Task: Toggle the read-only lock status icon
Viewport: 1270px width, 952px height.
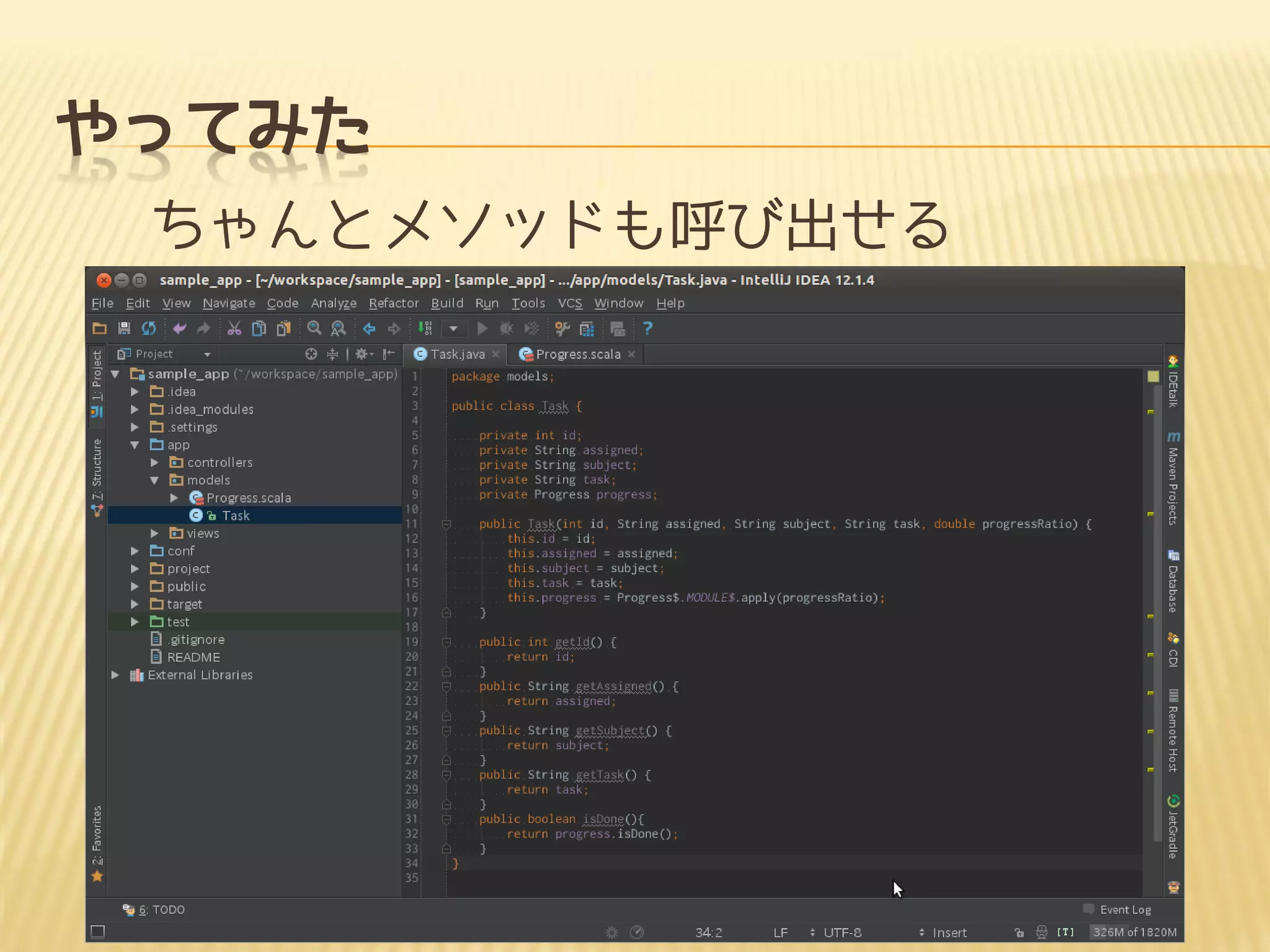Action: coord(1019,932)
